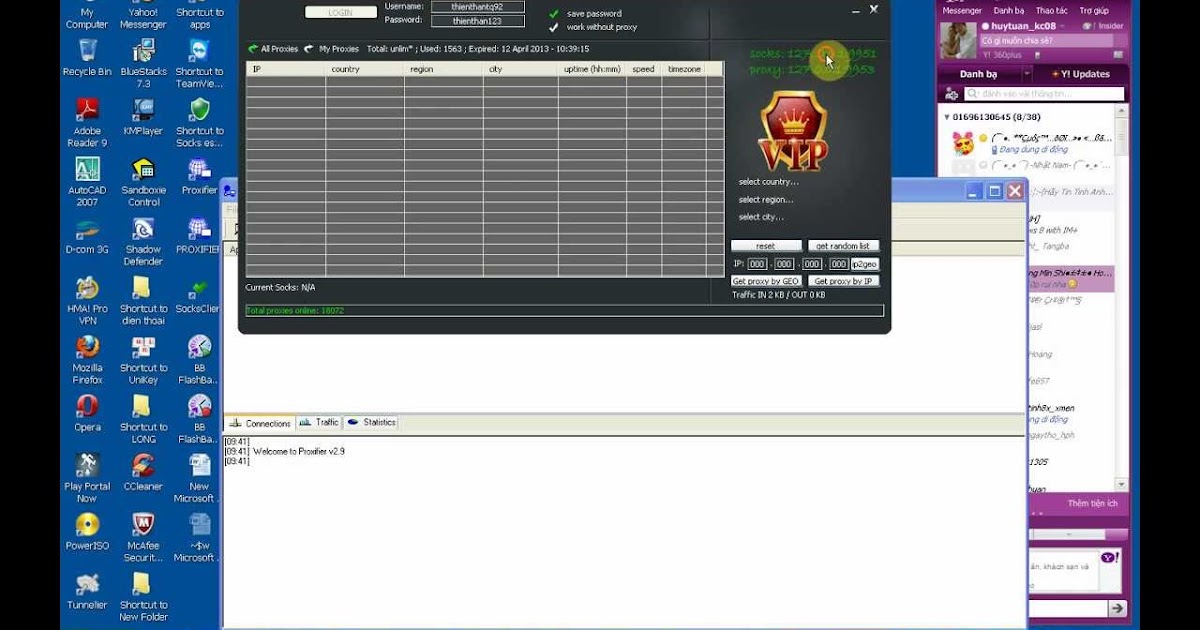Sort proxy list by speed column
1200x630 pixels.
[x=643, y=69]
